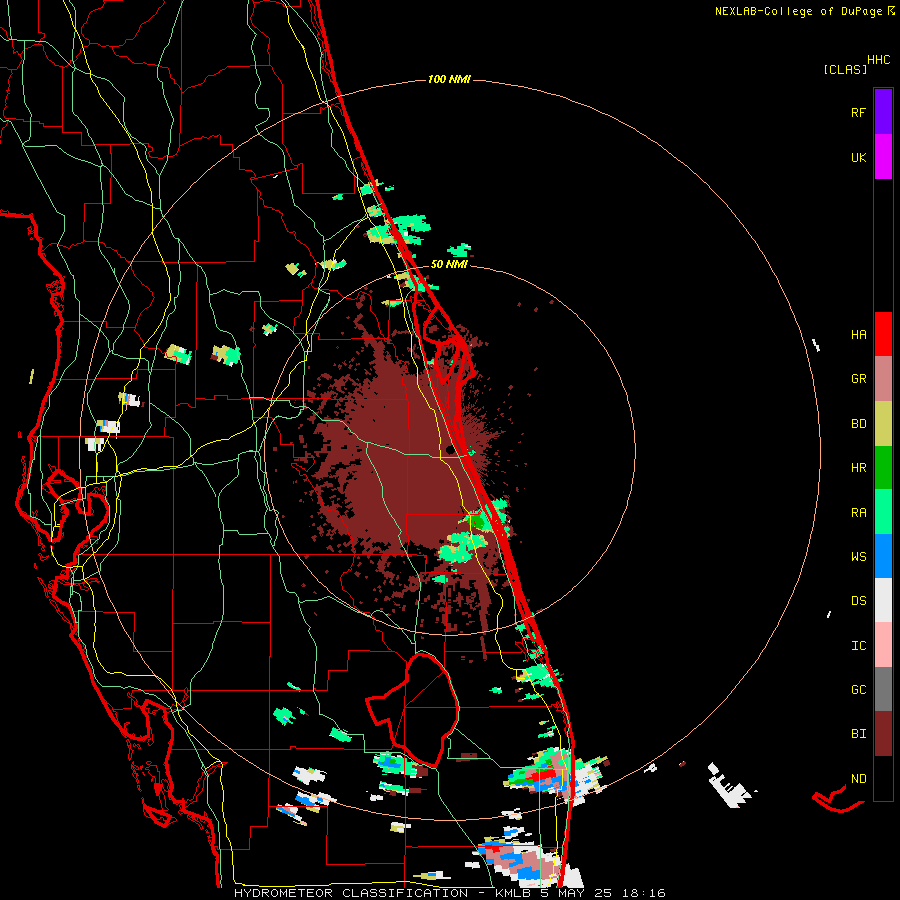This screenshot has width=900, height=900.
Task: Click the HHC product code label
Action: pyautogui.click(x=878, y=60)
